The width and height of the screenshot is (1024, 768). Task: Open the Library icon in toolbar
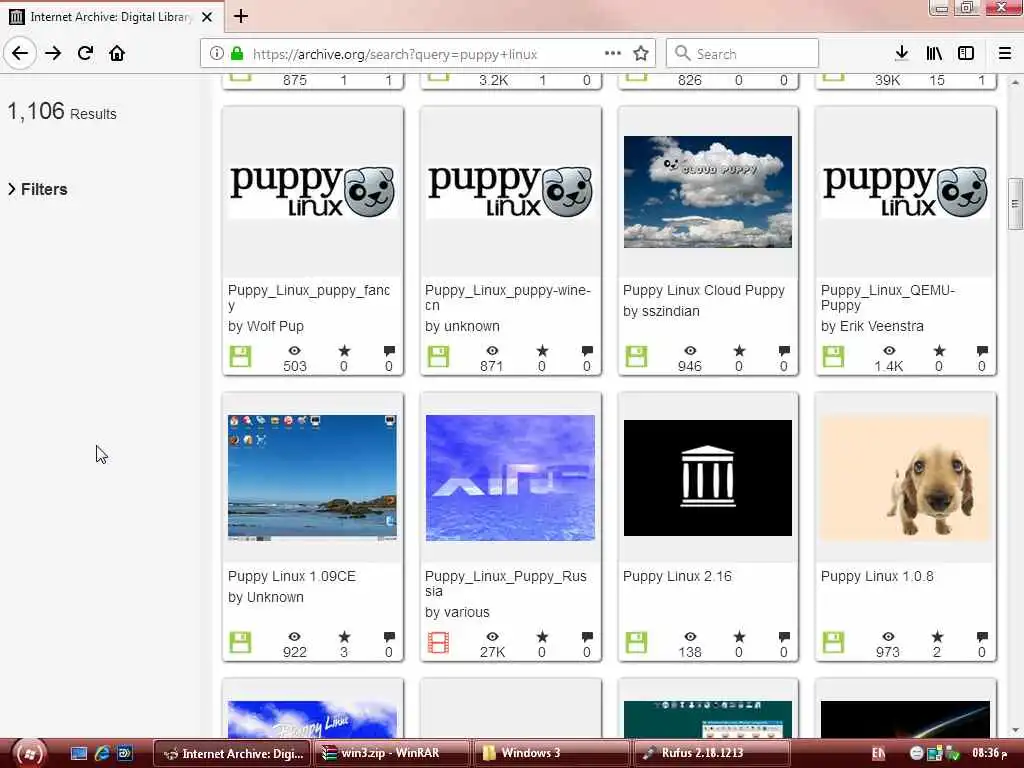(934, 54)
